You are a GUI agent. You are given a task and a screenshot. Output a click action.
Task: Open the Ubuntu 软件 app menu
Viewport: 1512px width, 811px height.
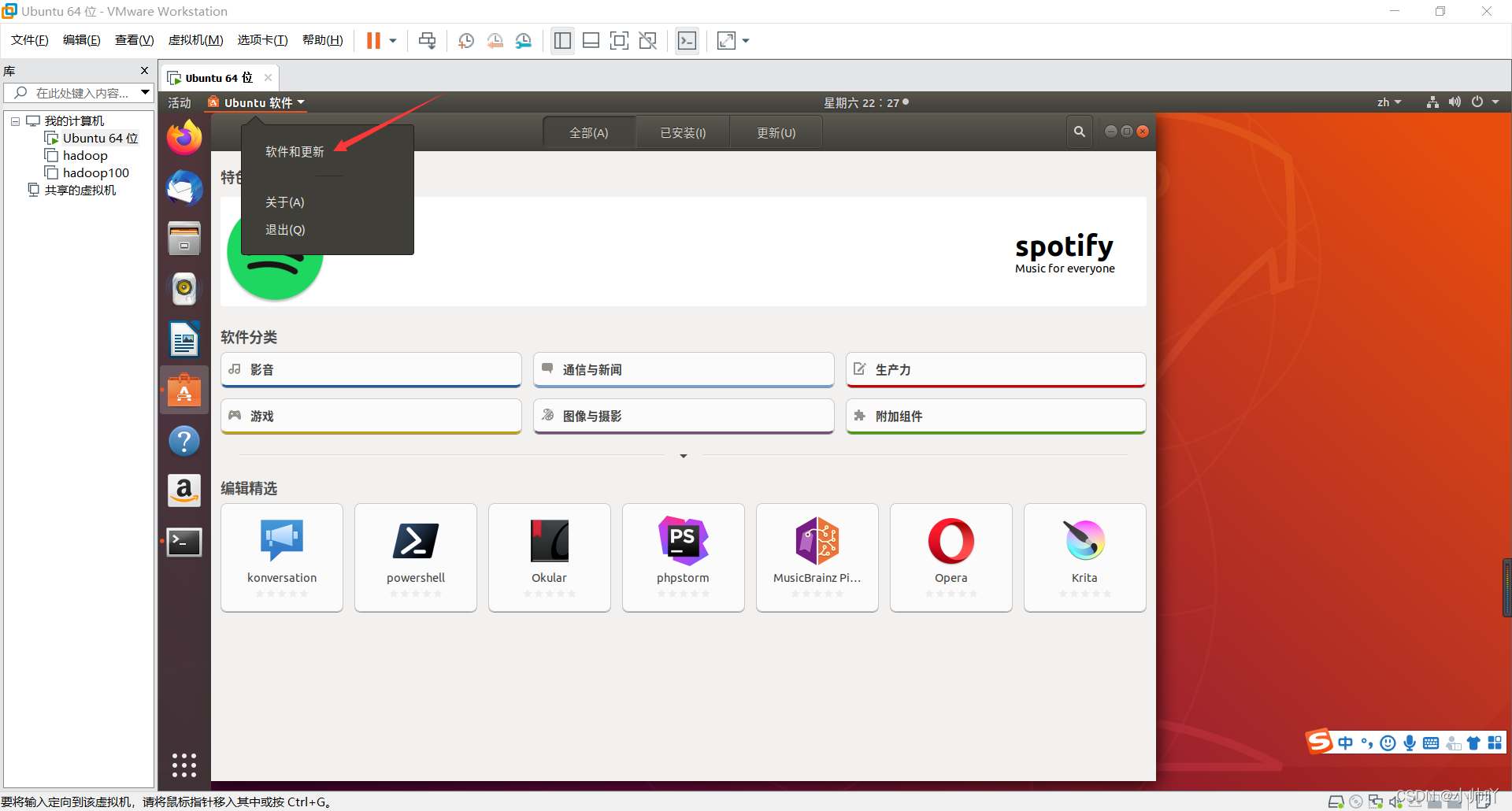[256, 102]
